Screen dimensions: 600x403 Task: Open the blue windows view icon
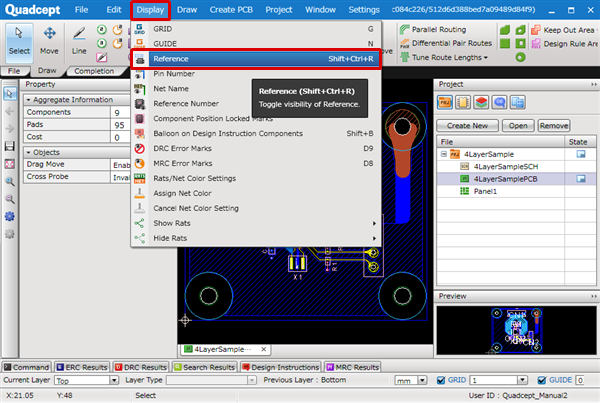point(517,103)
